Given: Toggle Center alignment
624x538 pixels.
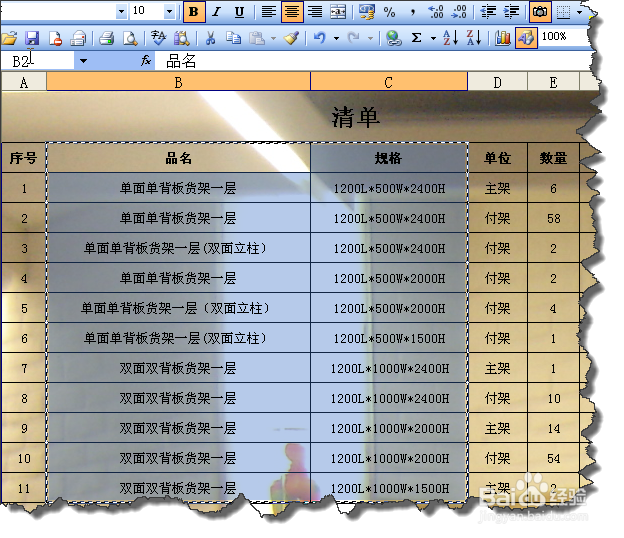Looking at the screenshot, I should tap(292, 12).
